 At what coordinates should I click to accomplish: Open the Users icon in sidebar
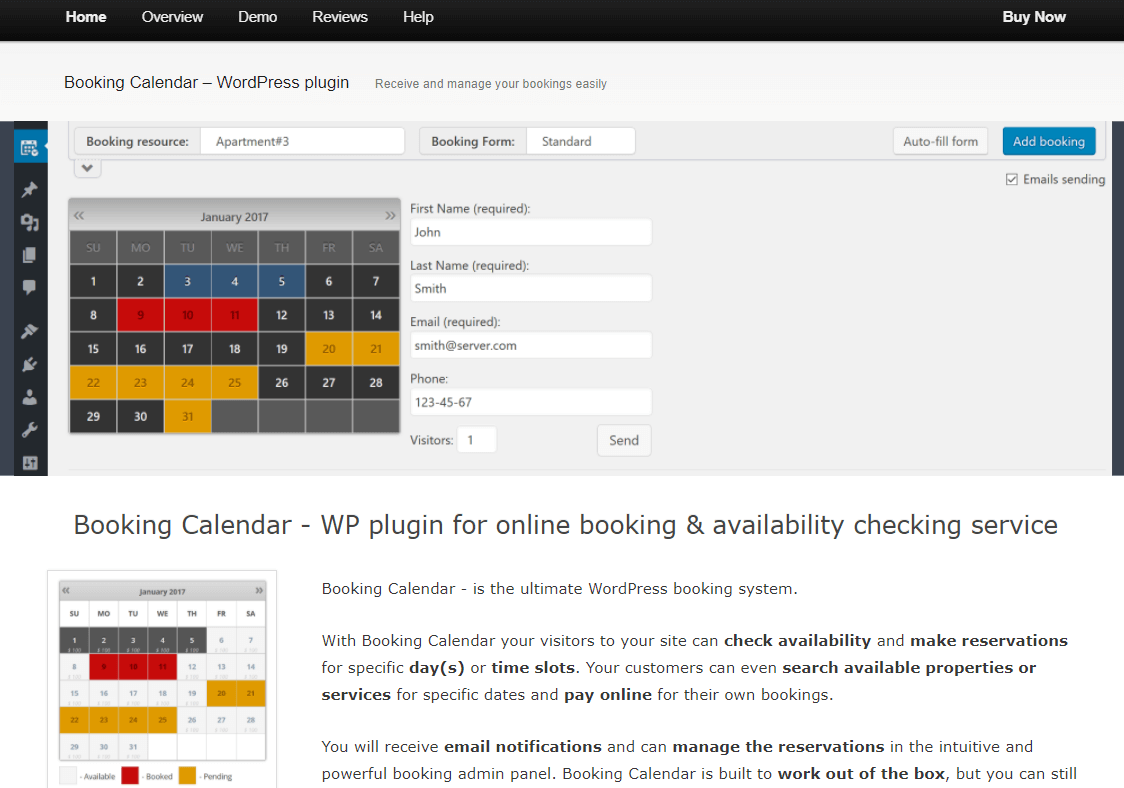coord(29,397)
